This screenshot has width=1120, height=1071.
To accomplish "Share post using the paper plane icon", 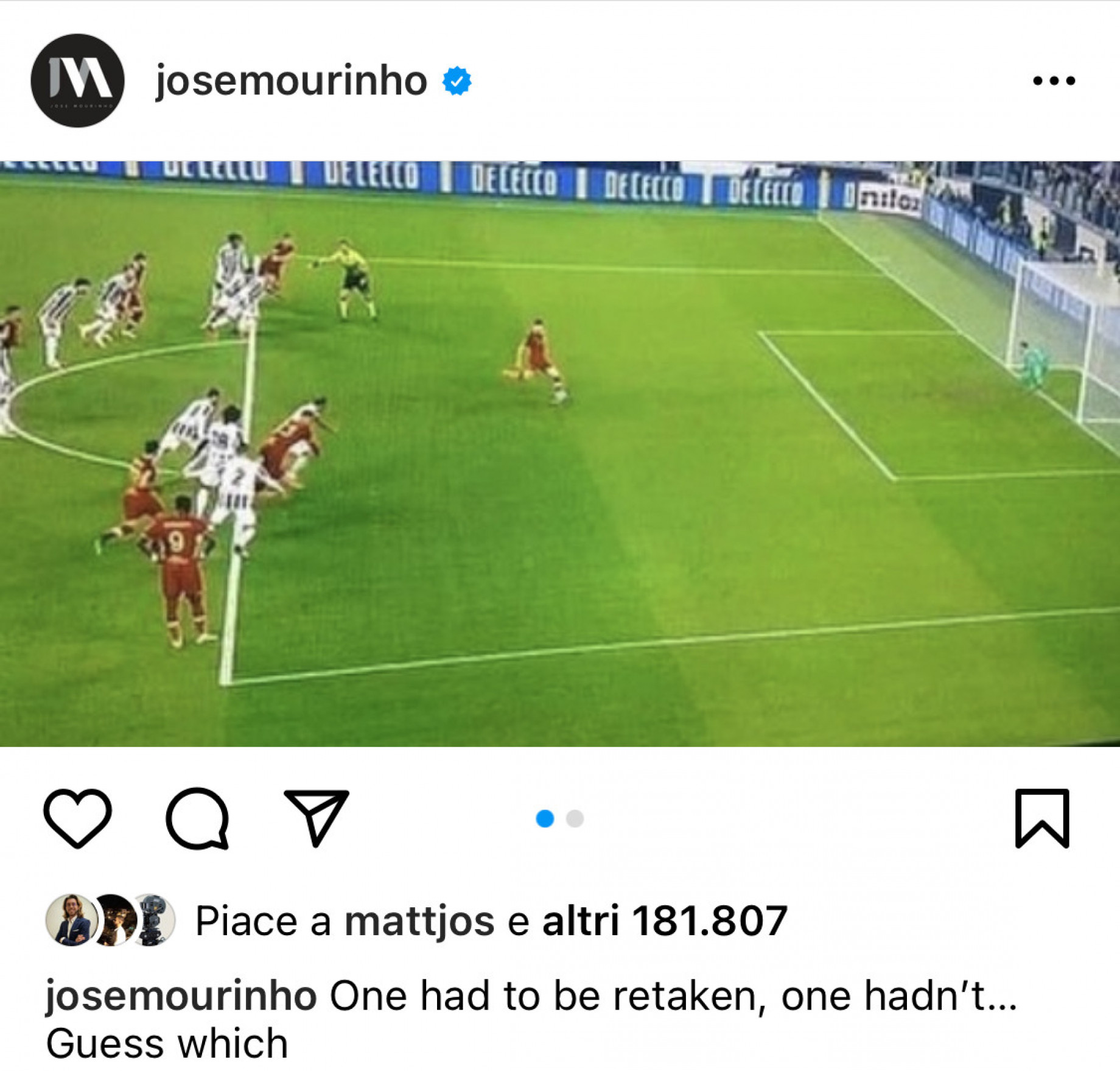I will coord(317,817).
